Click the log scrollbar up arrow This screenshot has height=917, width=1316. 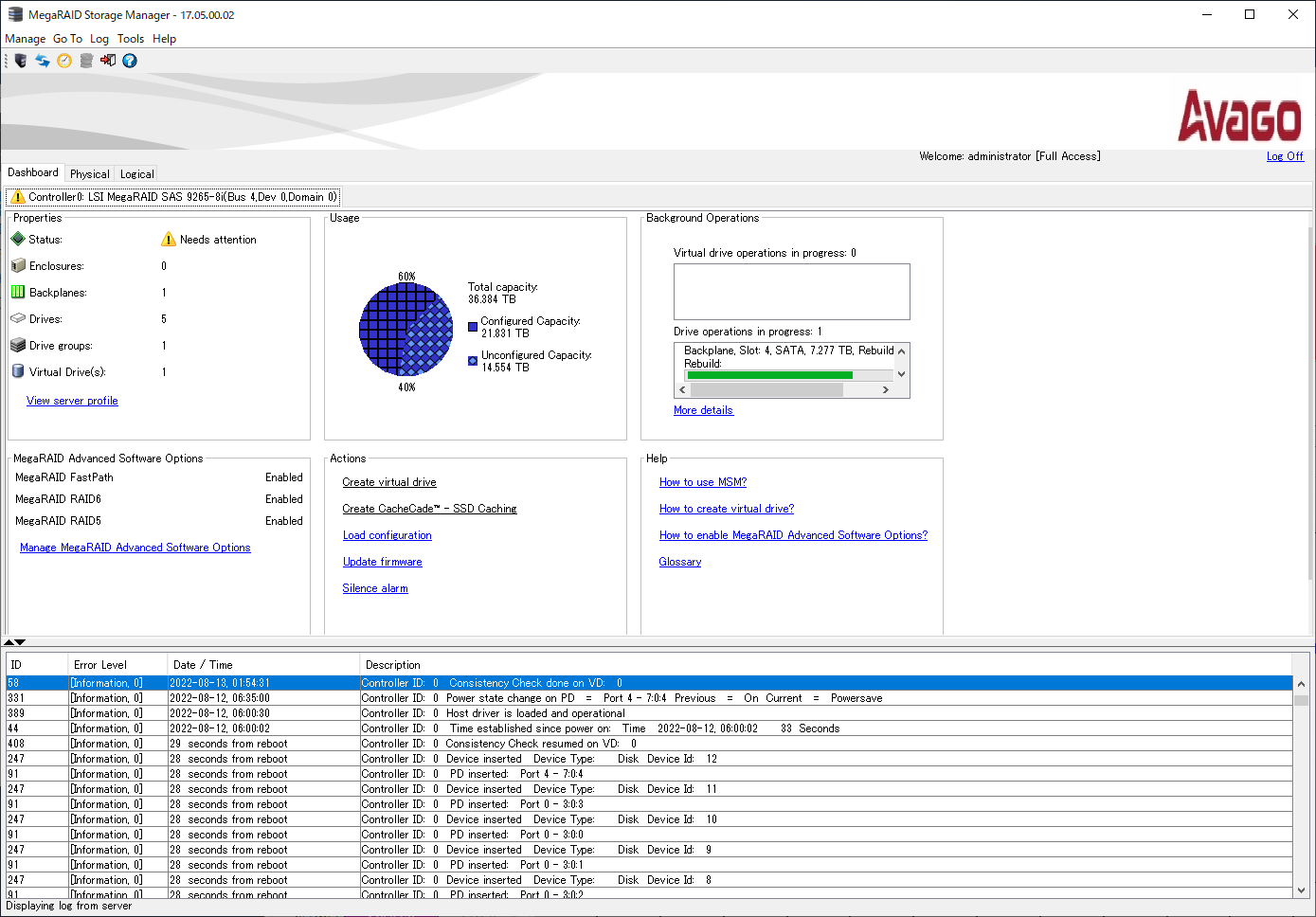1301,684
